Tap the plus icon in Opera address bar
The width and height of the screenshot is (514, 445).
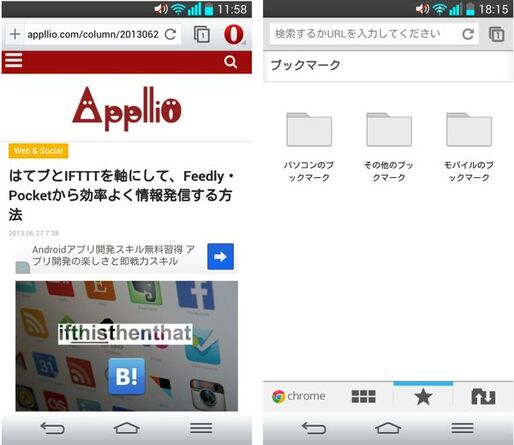tap(15, 34)
